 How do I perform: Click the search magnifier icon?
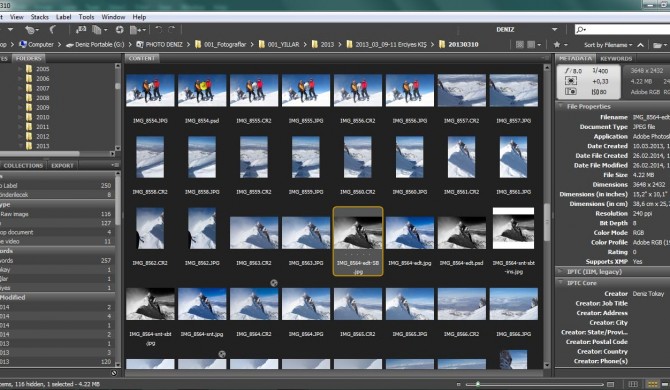[580, 29]
